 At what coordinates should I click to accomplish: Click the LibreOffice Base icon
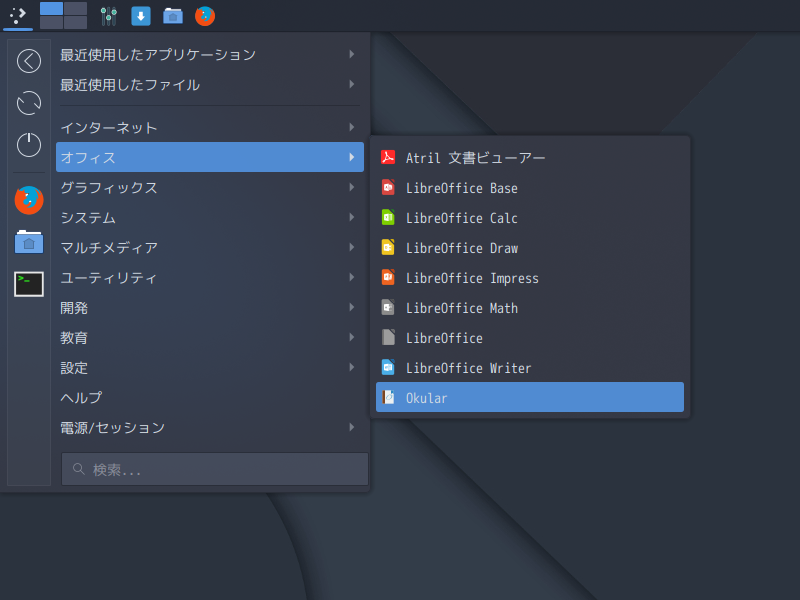tap(388, 187)
